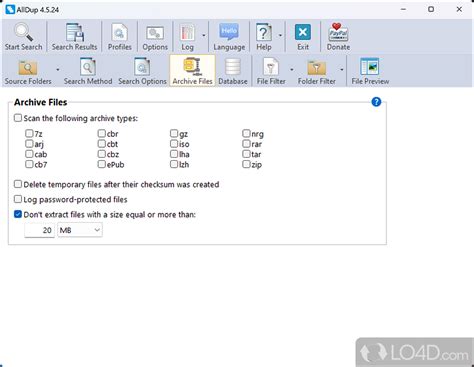
Task: Open the Search Options icon
Action: pos(142,66)
